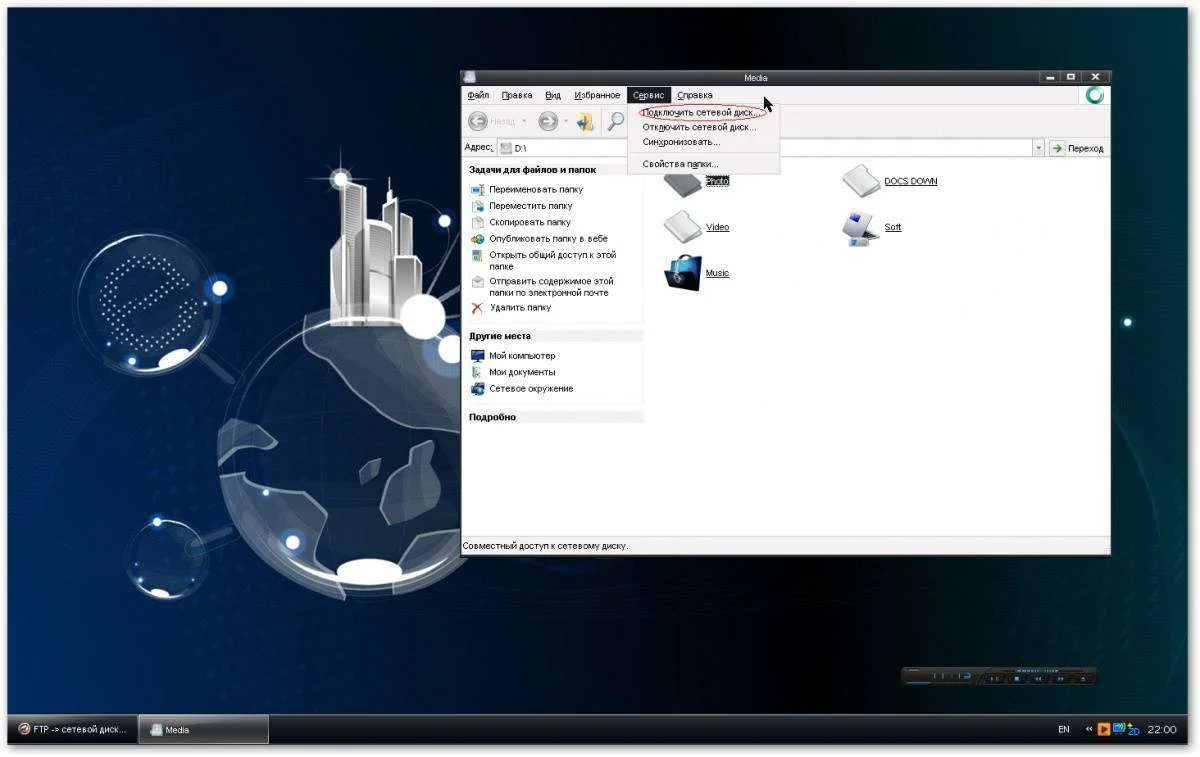Click status bar text 'Совместный доступ к сетевому диску.'

point(545,546)
